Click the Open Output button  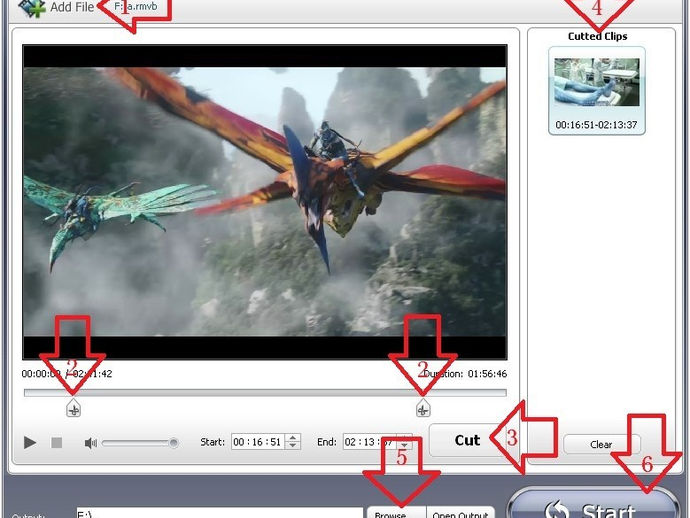coord(460,513)
